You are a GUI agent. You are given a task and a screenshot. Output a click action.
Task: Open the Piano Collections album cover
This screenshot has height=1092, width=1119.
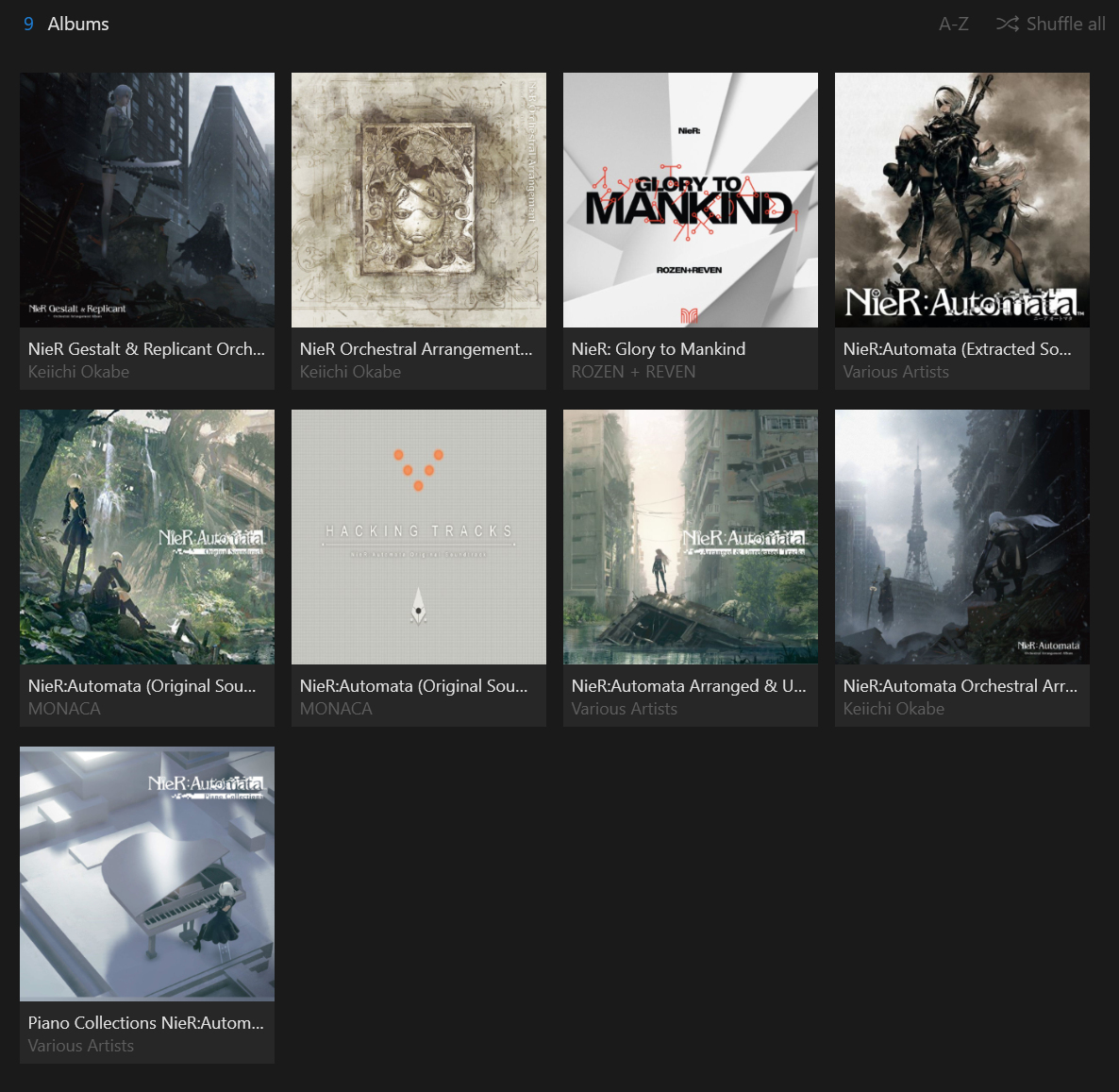coord(147,874)
